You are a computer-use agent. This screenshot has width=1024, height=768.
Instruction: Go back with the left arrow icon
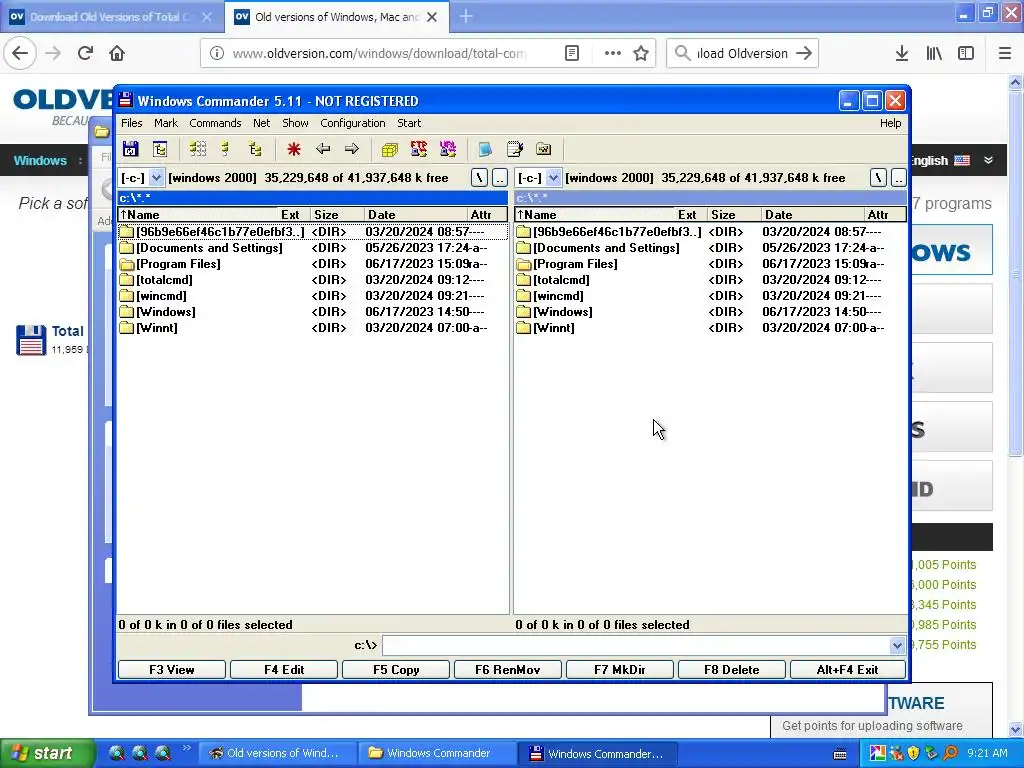tap(323, 149)
